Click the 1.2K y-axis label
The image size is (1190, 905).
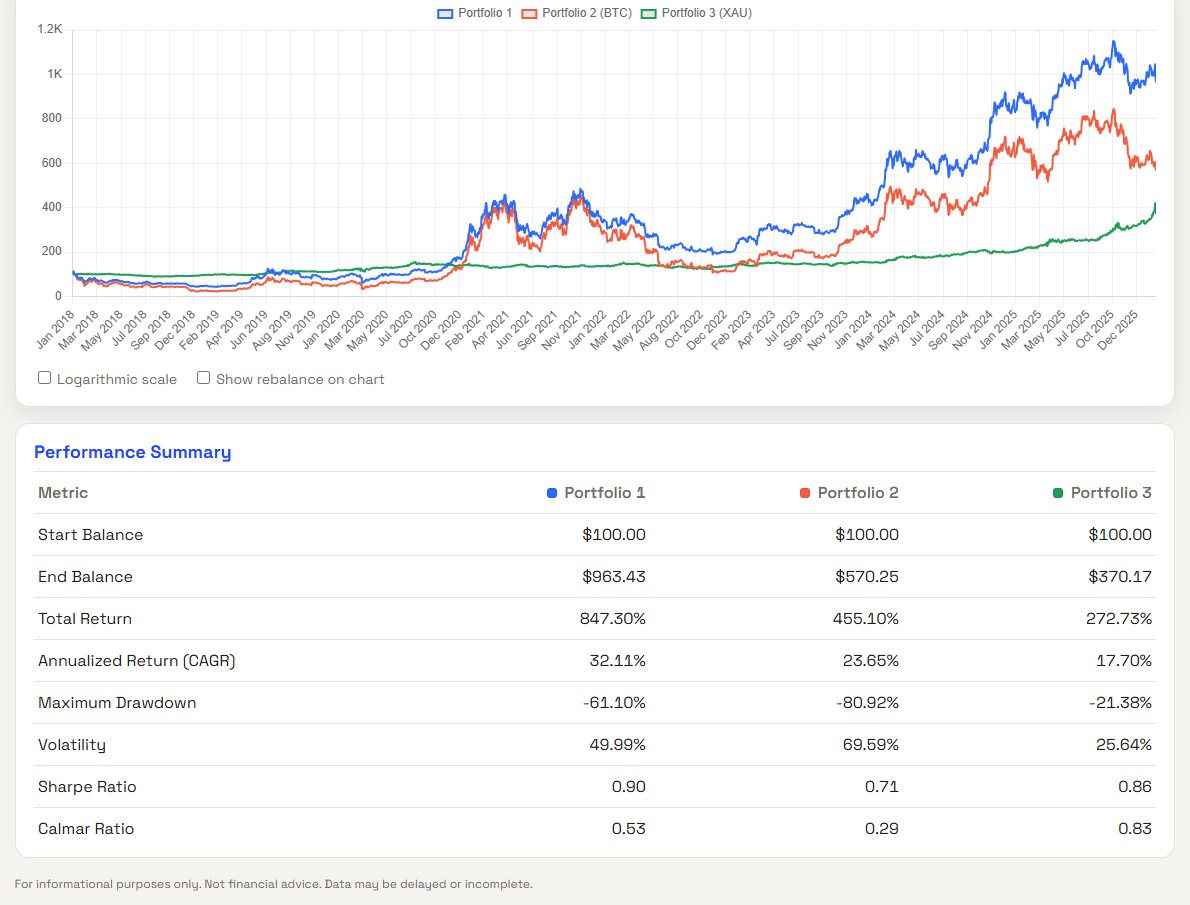click(x=50, y=29)
